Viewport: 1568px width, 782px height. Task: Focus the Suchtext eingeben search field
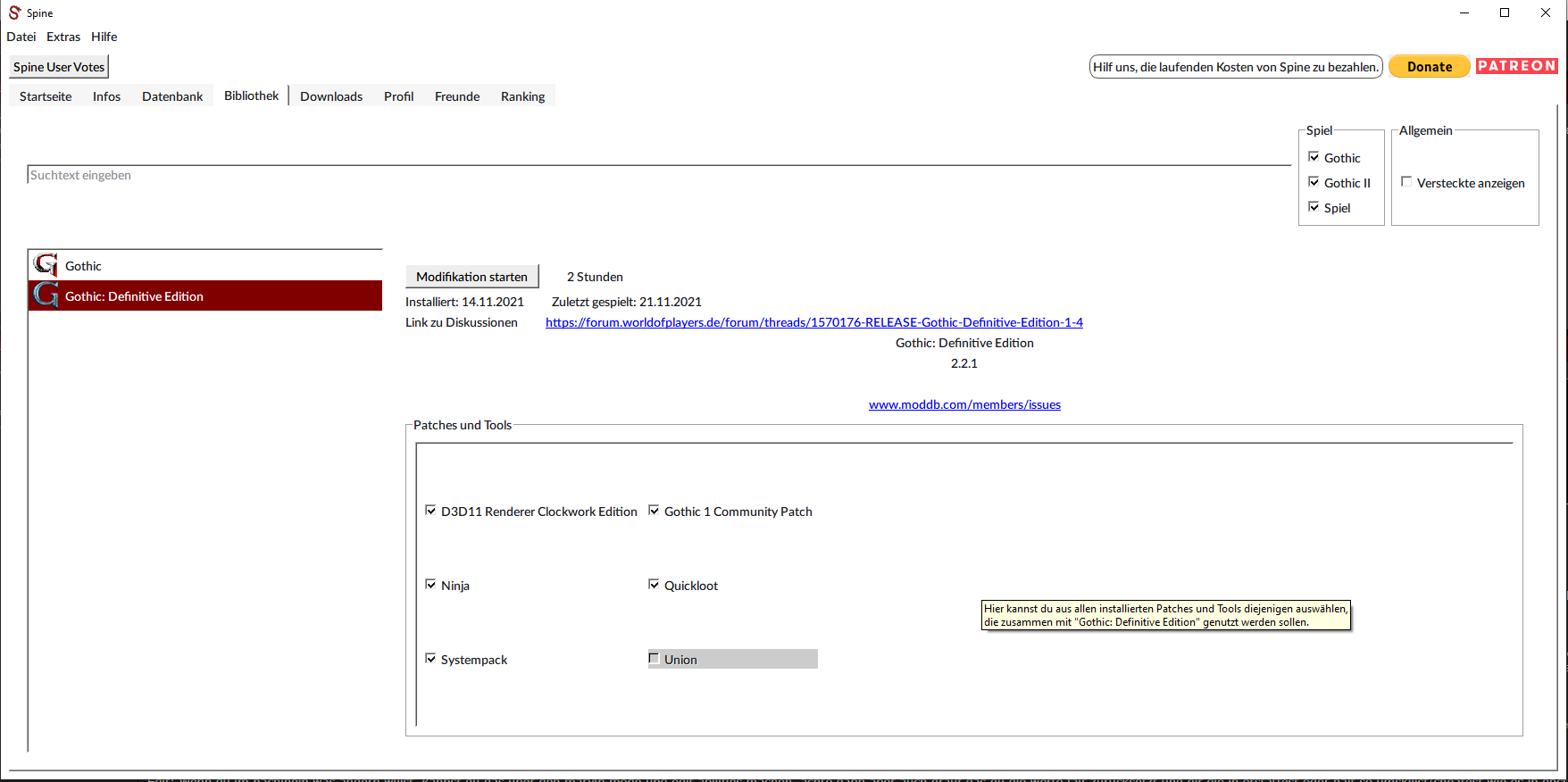(x=659, y=175)
